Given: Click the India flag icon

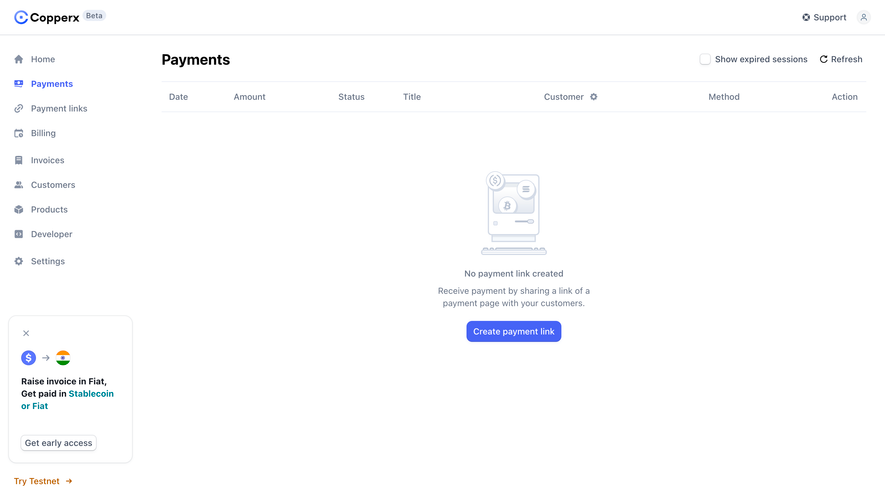Looking at the screenshot, I should point(63,358).
